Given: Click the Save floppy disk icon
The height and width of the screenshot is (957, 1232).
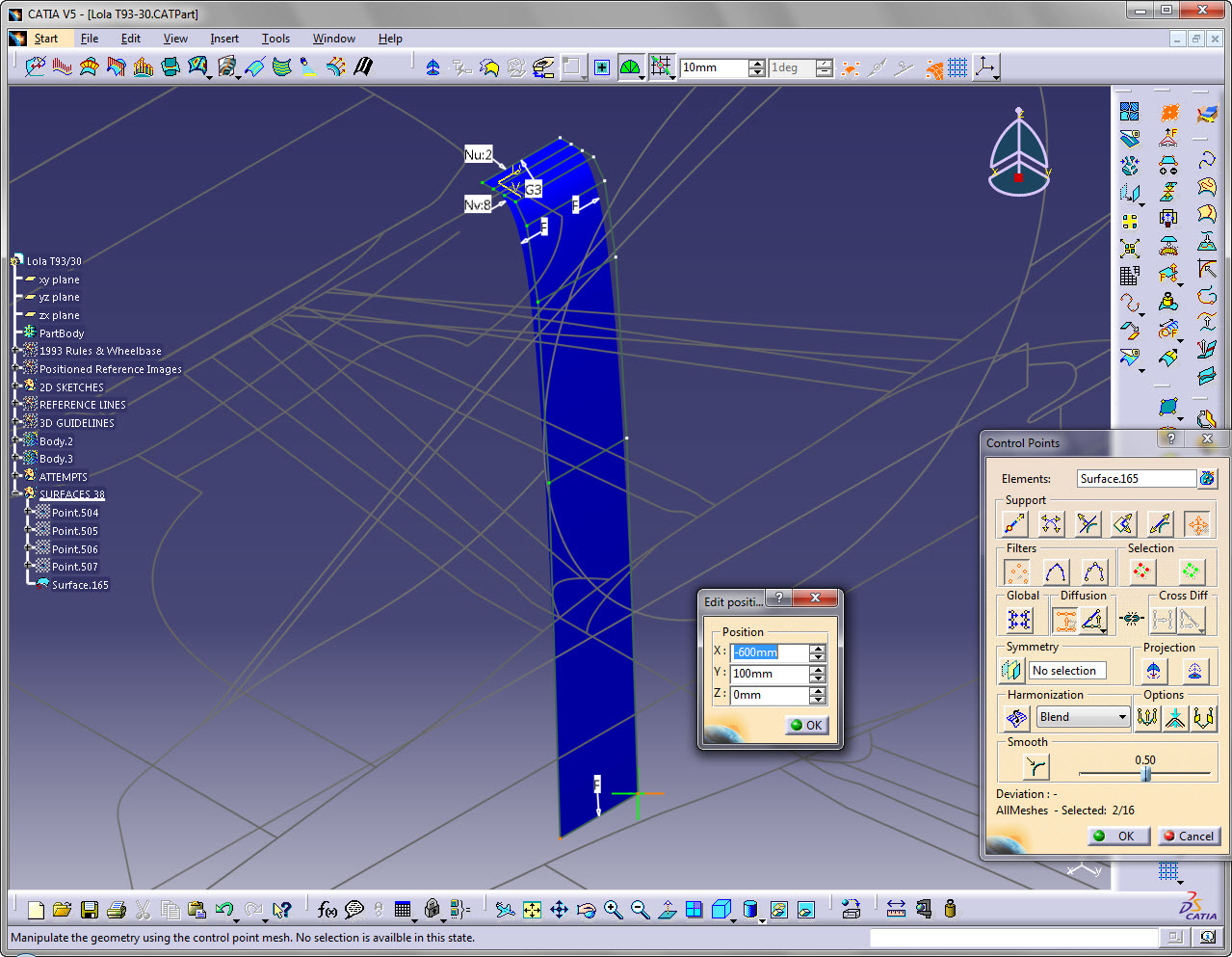Looking at the screenshot, I should click(x=90, y=909).
